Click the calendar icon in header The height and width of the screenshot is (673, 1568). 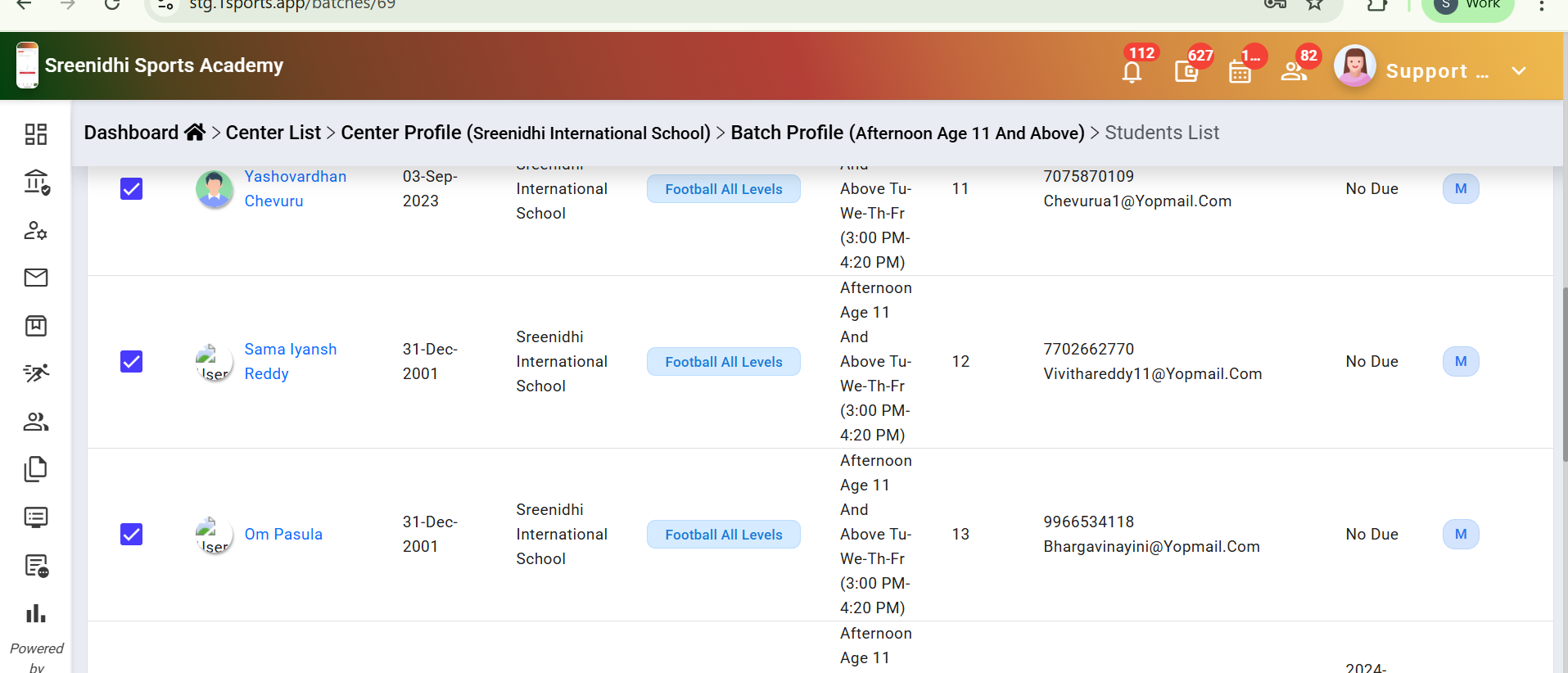(x=1240, y=73)
